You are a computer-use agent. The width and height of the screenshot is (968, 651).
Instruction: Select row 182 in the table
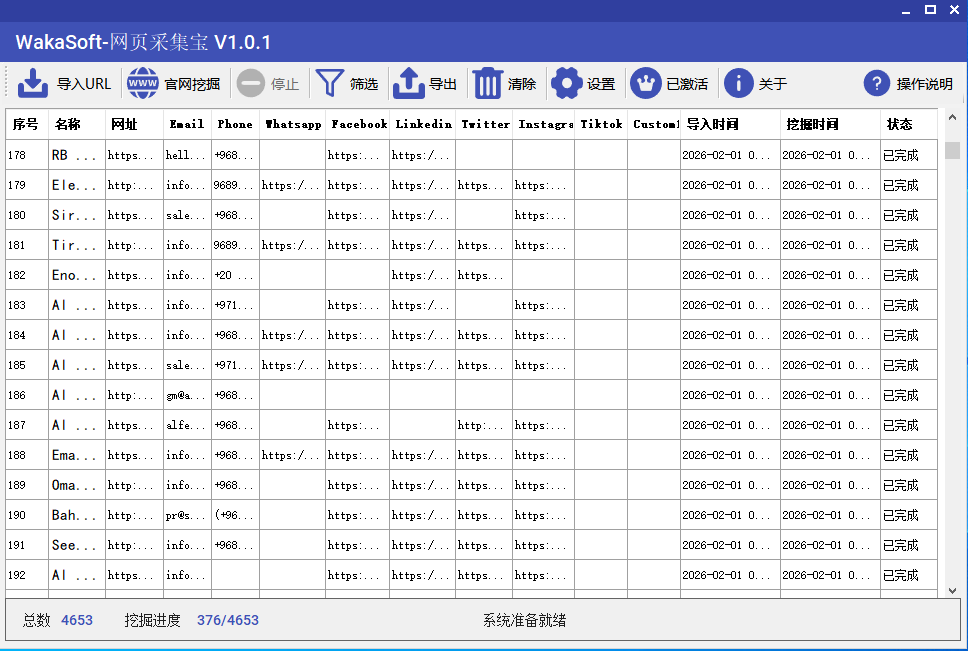pyautogui.click(x=27, y=275)
